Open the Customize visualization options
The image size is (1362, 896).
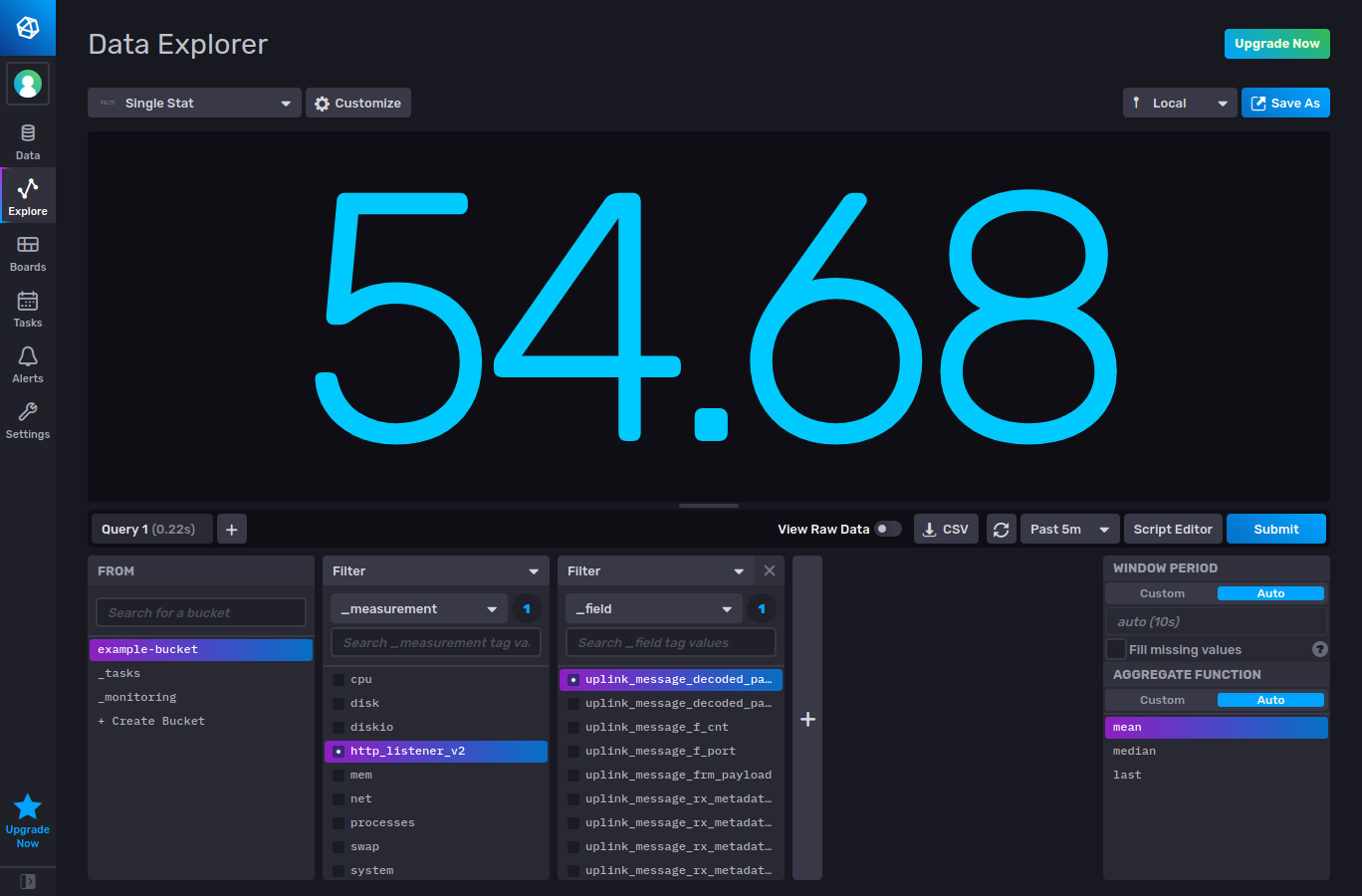pos(357,103)
